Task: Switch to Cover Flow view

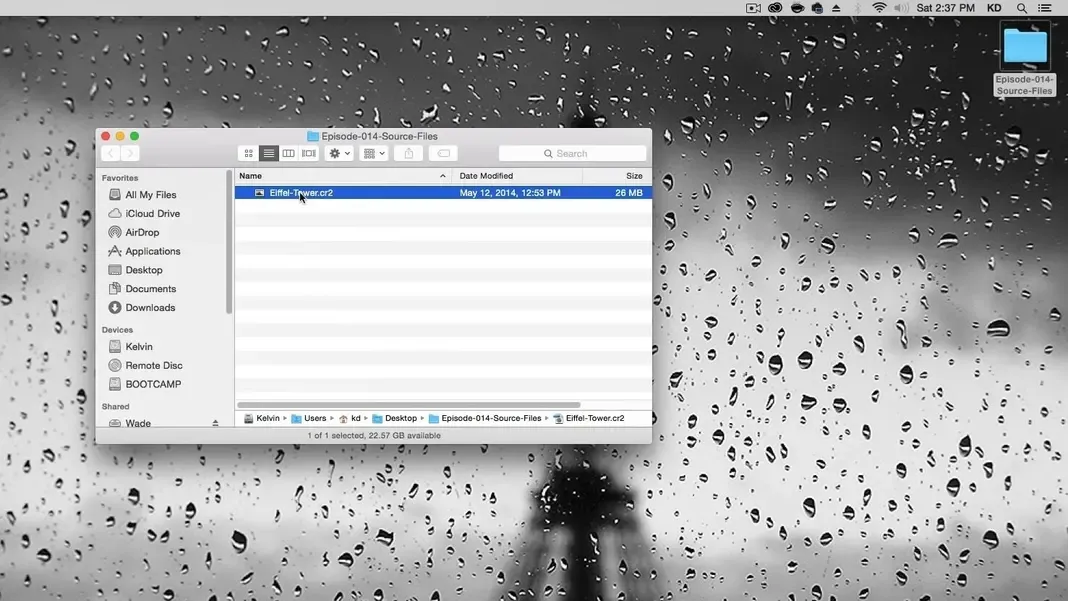Action: [308, 153]
